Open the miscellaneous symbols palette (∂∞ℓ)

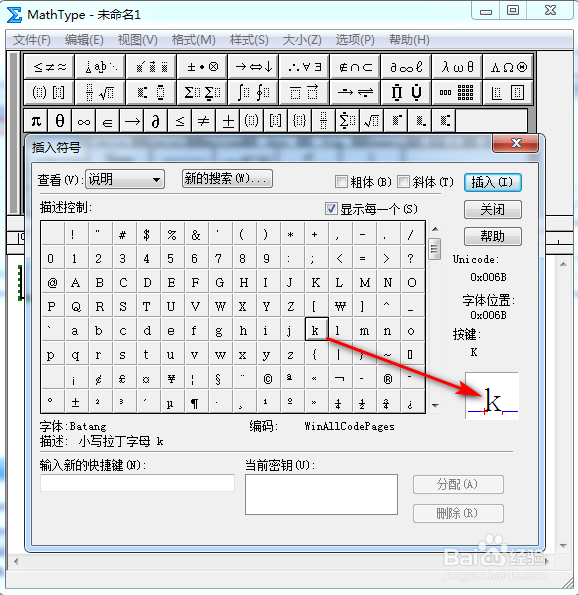click(406, 67)
